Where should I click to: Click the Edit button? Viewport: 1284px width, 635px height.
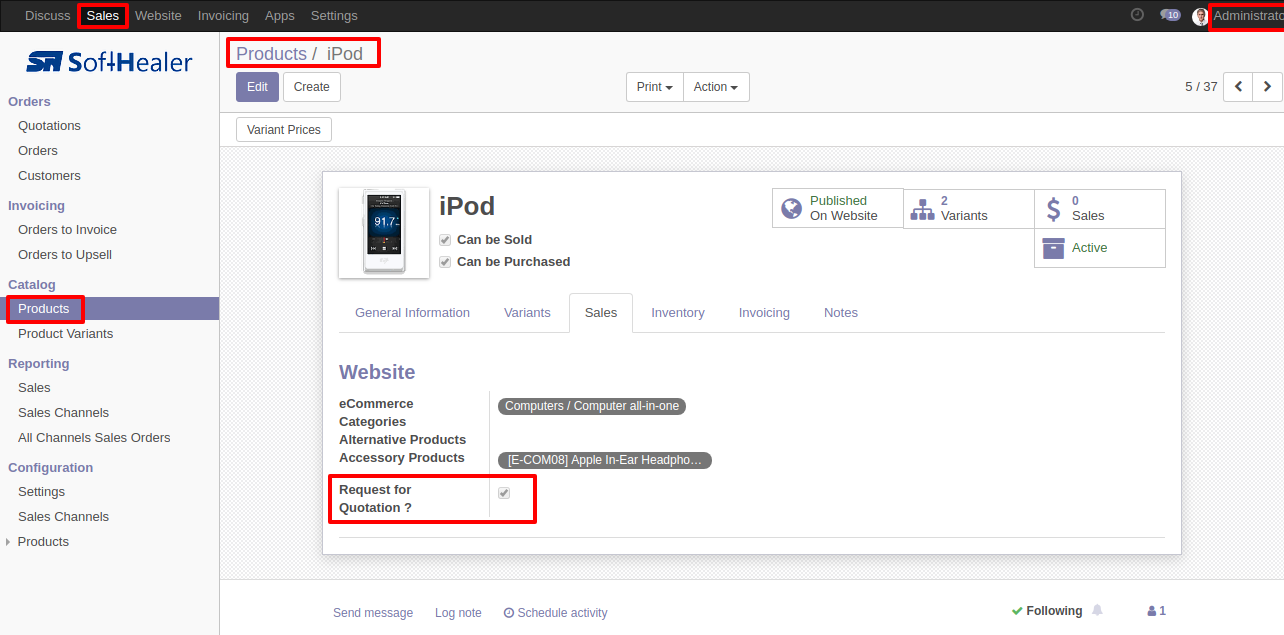coord(257,87)
